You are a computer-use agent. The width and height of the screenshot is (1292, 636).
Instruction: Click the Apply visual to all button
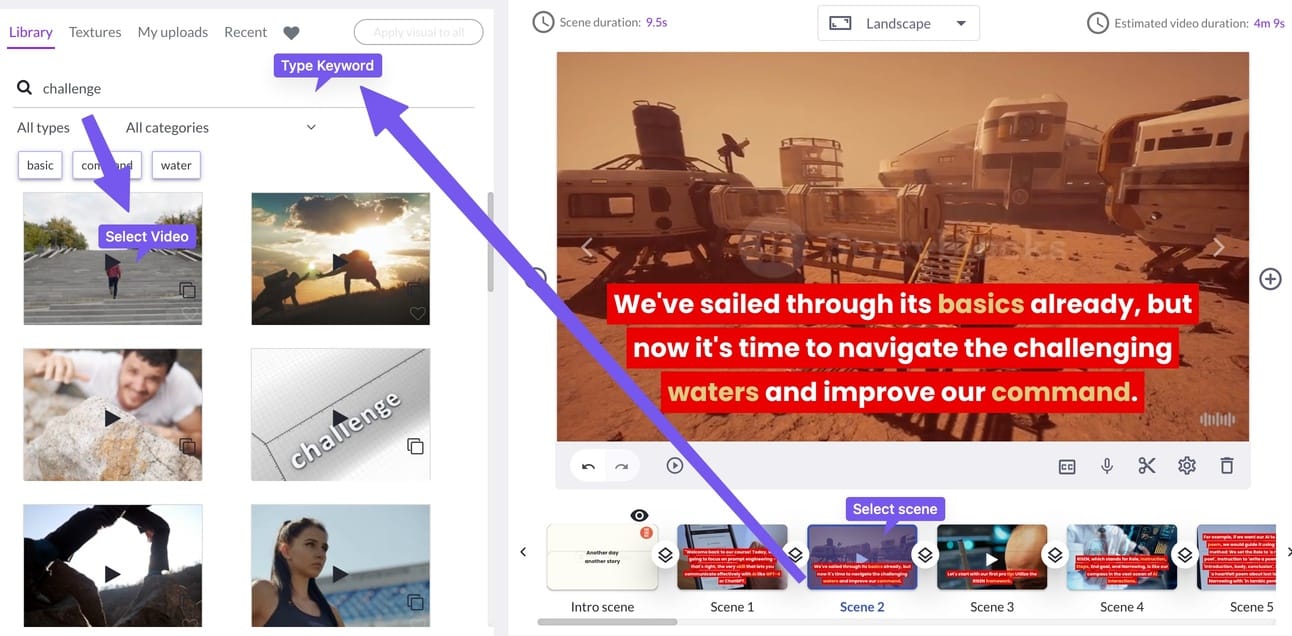[418, 32]
